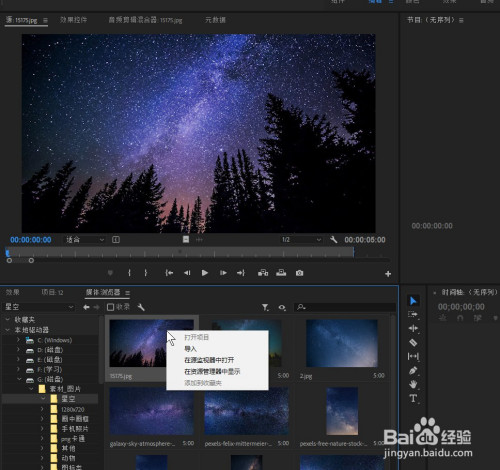Select the Hand tool
Screen dimensions: 500x470
pos(413,384)
